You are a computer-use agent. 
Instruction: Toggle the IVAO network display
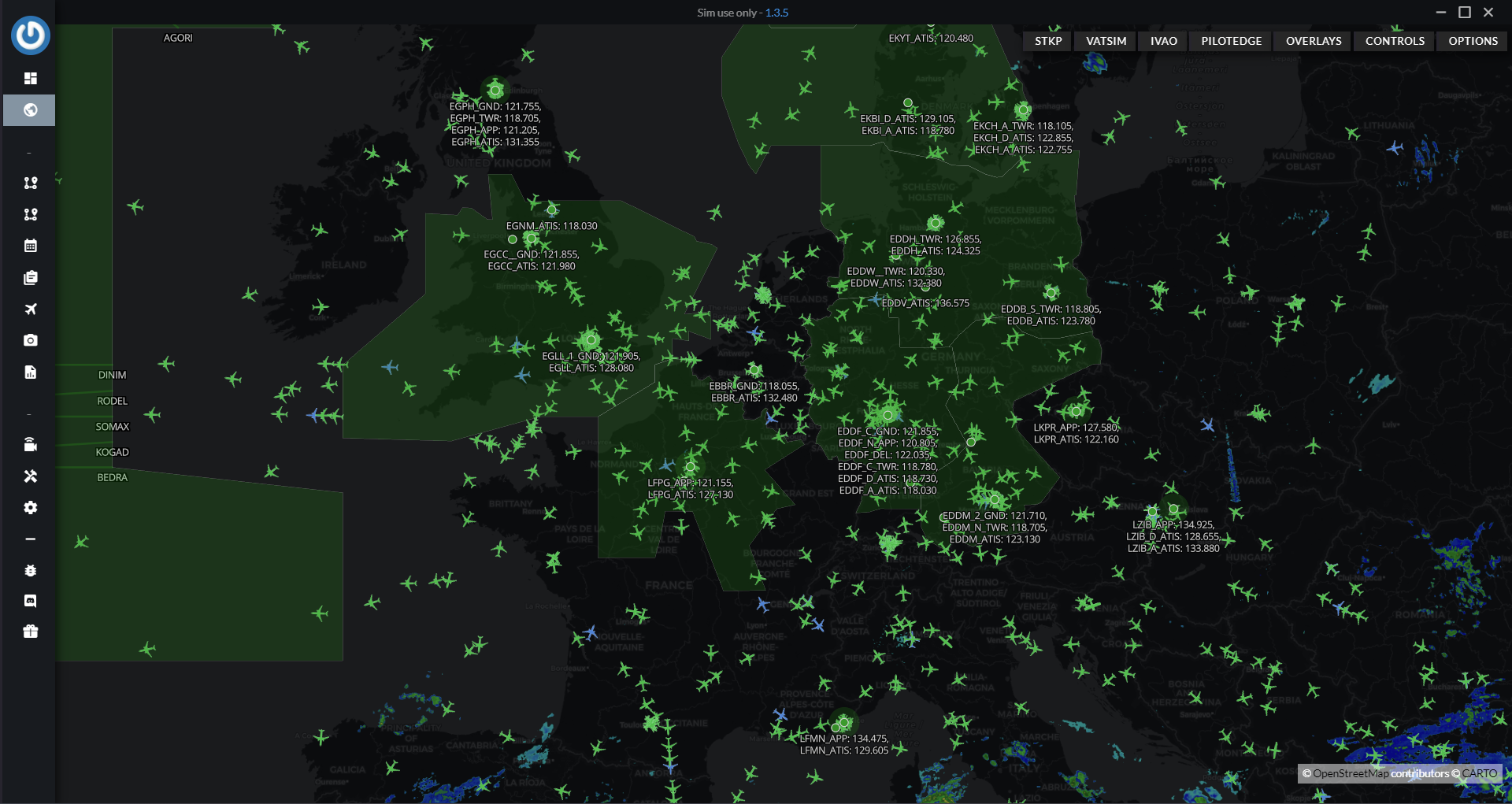click(x=1162, y=41)
